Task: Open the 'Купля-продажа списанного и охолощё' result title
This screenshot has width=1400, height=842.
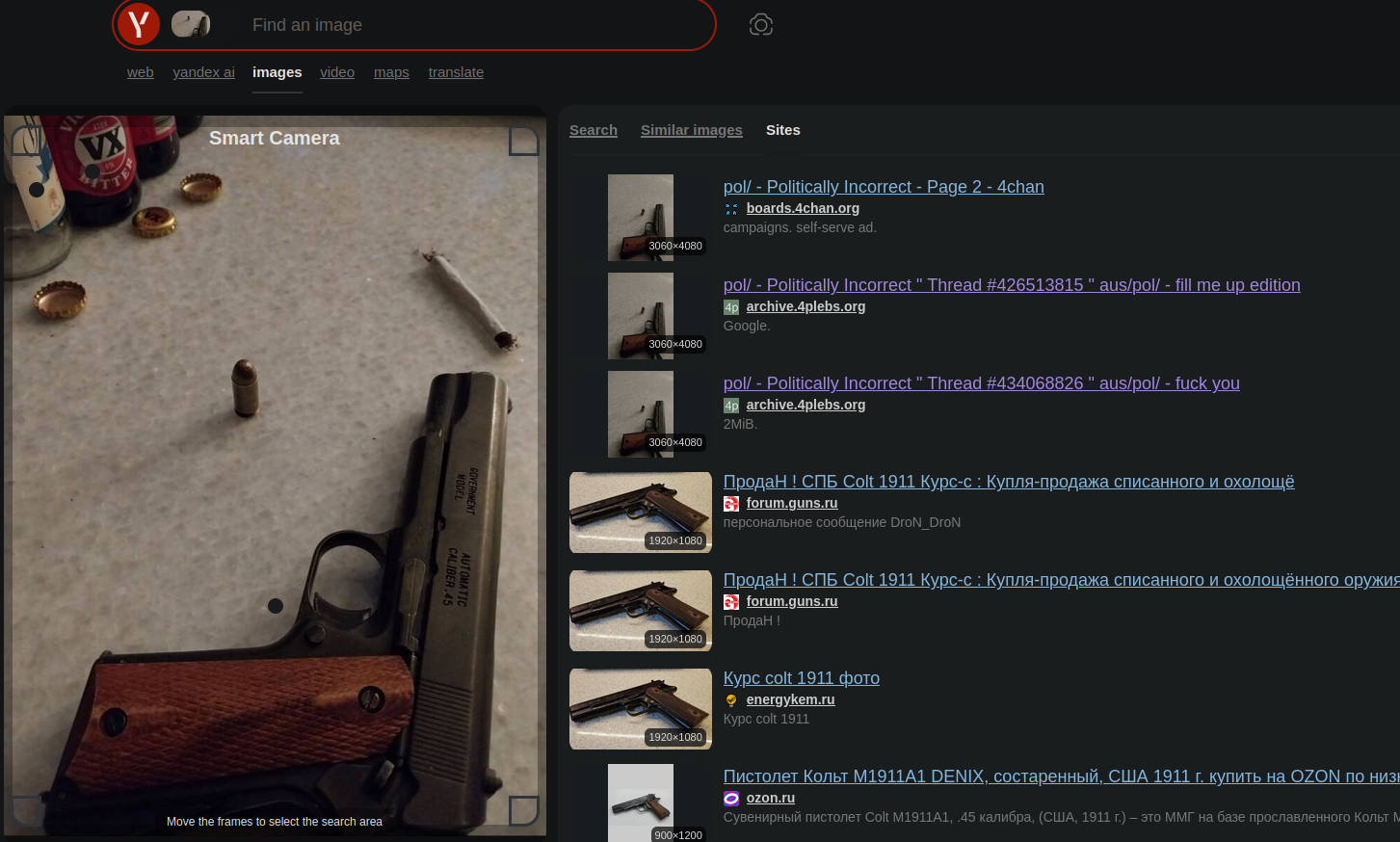Action: (1009, 482)
